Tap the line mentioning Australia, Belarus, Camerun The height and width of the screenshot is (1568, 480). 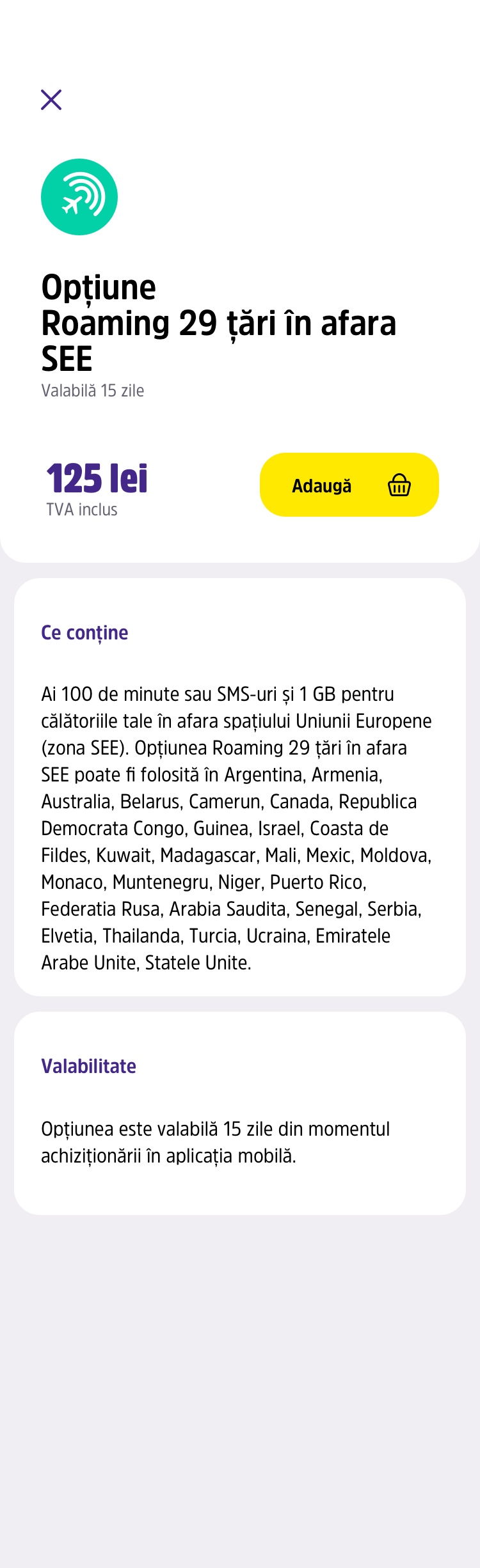tap(229, 802)
